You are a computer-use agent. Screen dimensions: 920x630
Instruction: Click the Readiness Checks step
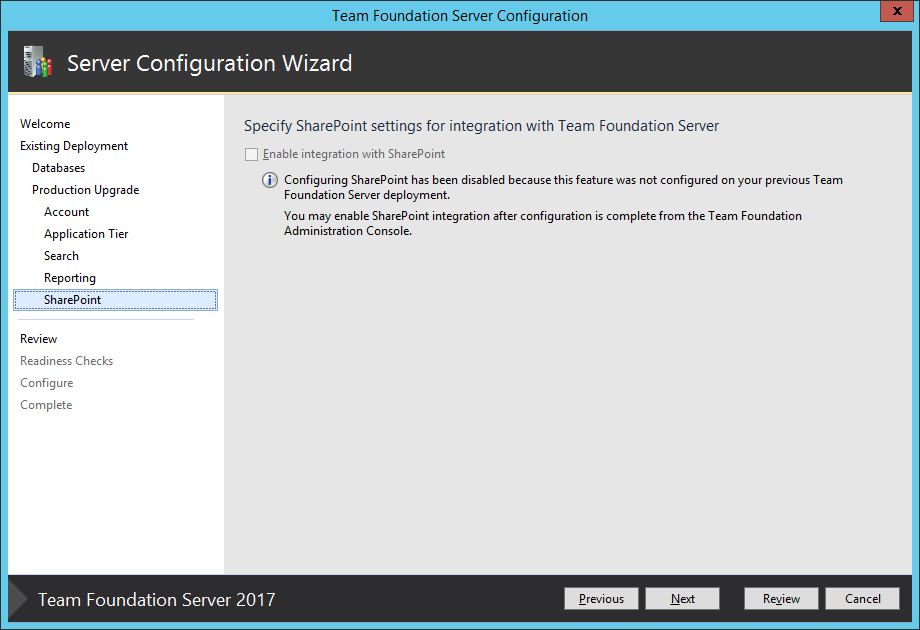coord(66,361)
